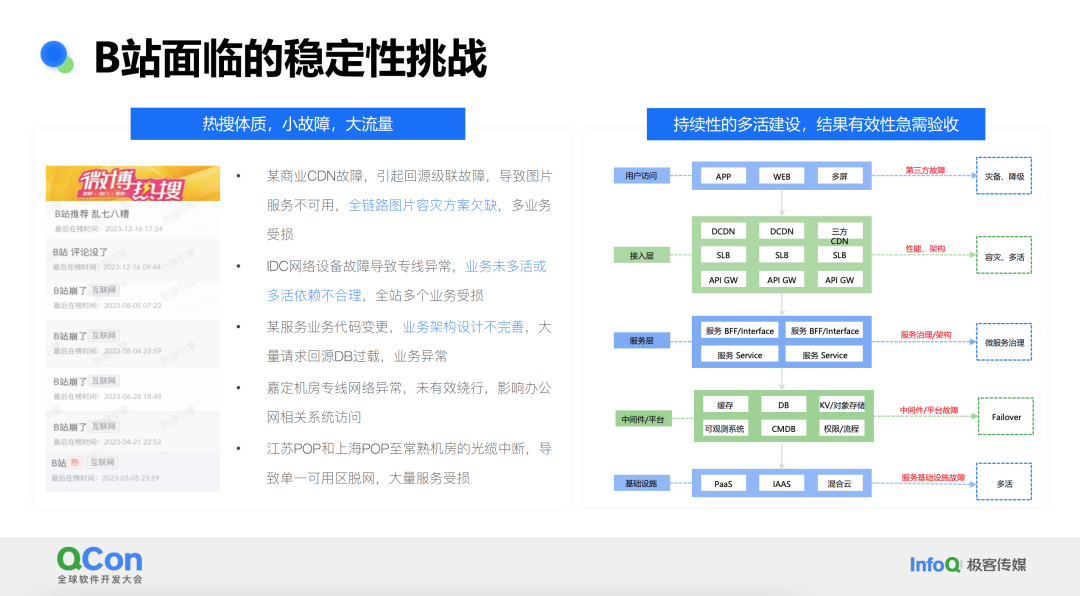Select the IAAS box

[x=782, y=484]
